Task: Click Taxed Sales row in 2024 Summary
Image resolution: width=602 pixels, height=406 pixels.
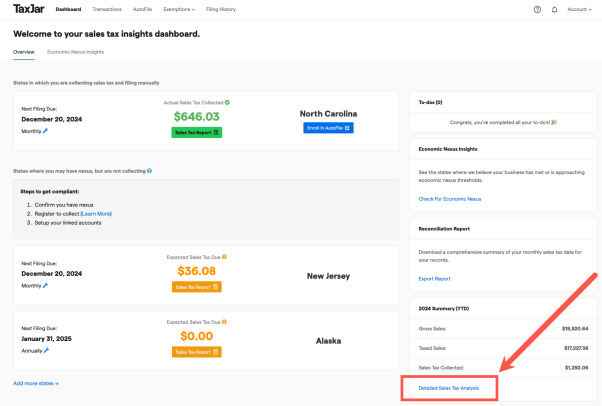Action: (x=503, y=348)
